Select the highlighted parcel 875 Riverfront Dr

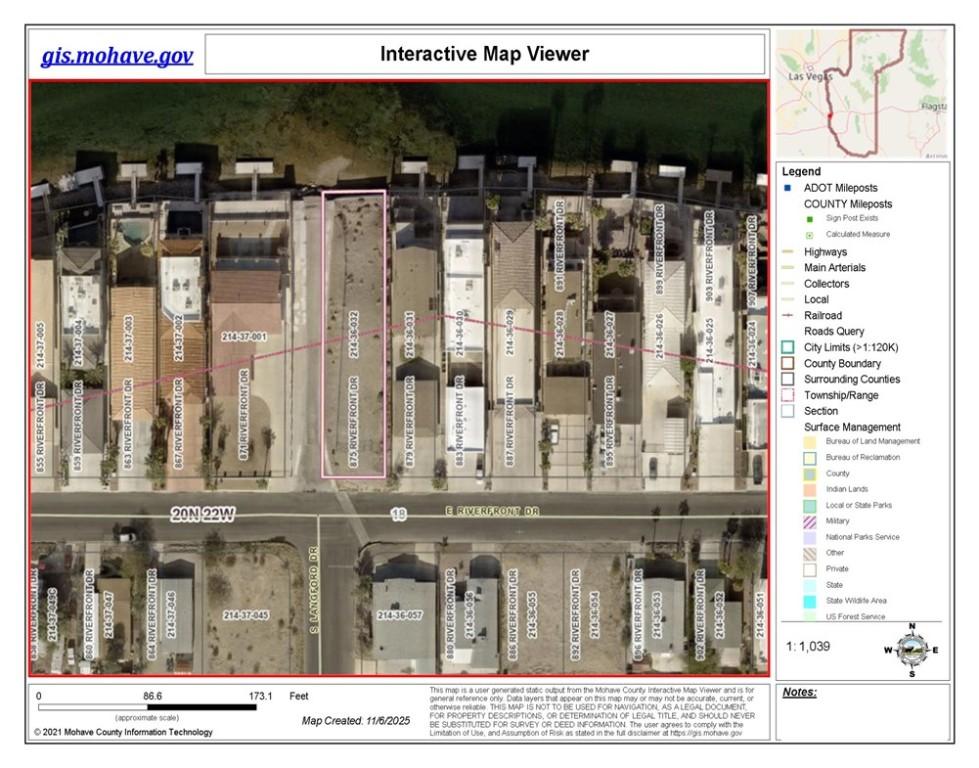(x=353, y=333)
